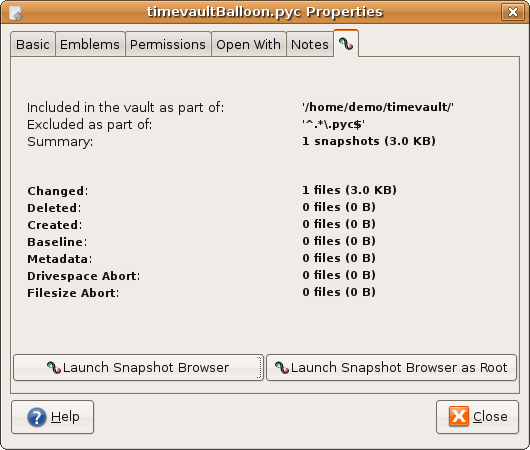Click the orange X icon beside Close
This screenshot has height=450, width=530.
[x=459, y=416]
